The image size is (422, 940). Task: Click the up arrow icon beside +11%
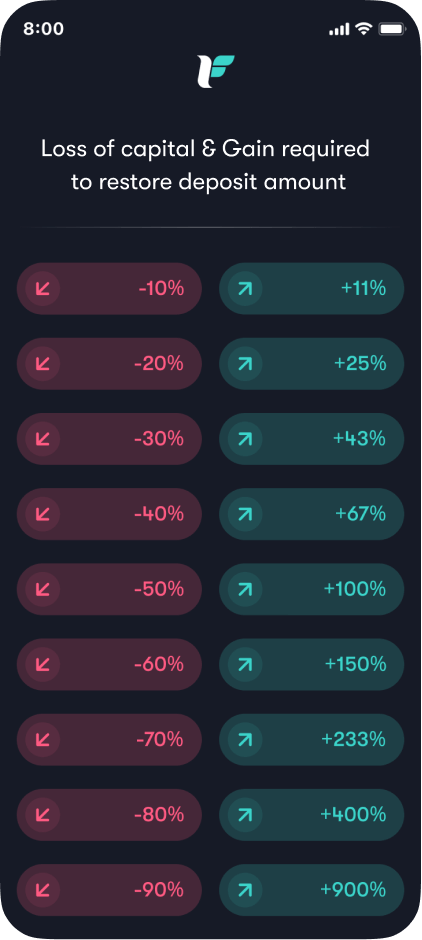point(245,289)
